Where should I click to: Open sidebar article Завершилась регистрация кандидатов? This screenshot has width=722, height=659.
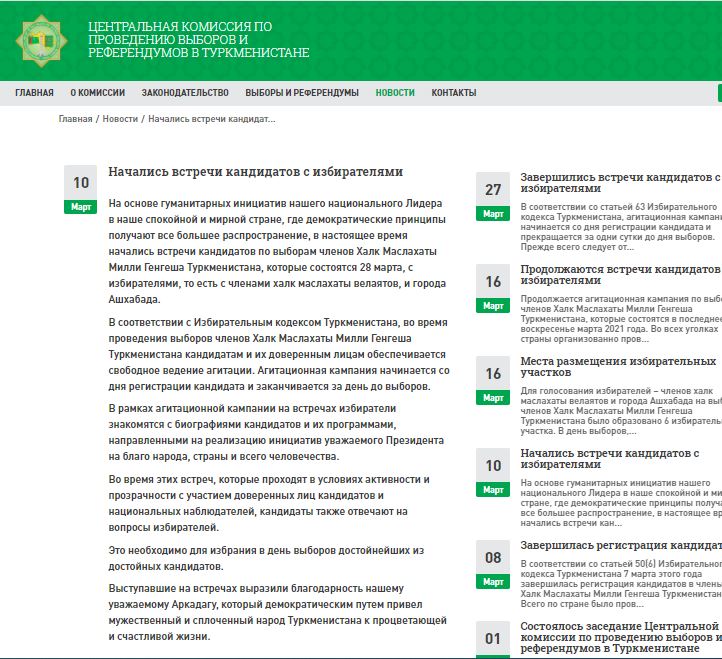coord(621,546)
